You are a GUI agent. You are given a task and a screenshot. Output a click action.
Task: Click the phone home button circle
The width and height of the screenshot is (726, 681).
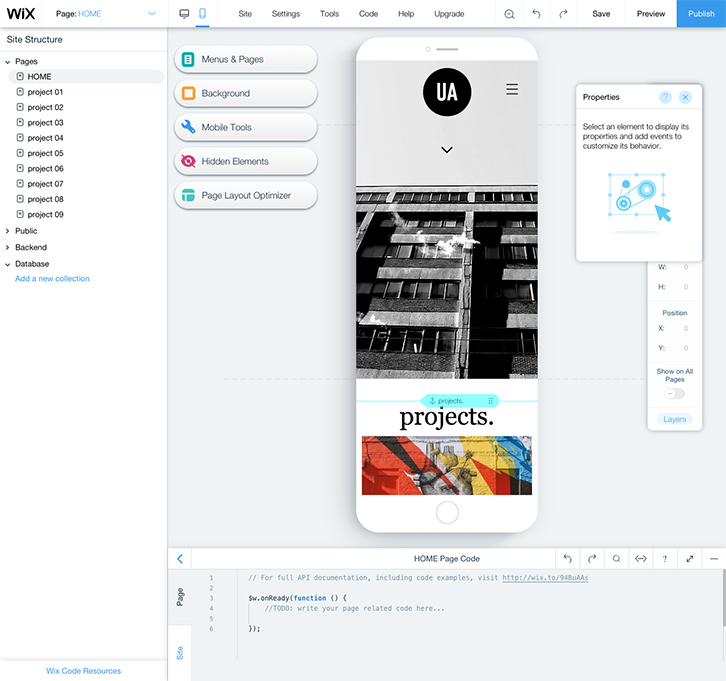click(447, 512)
